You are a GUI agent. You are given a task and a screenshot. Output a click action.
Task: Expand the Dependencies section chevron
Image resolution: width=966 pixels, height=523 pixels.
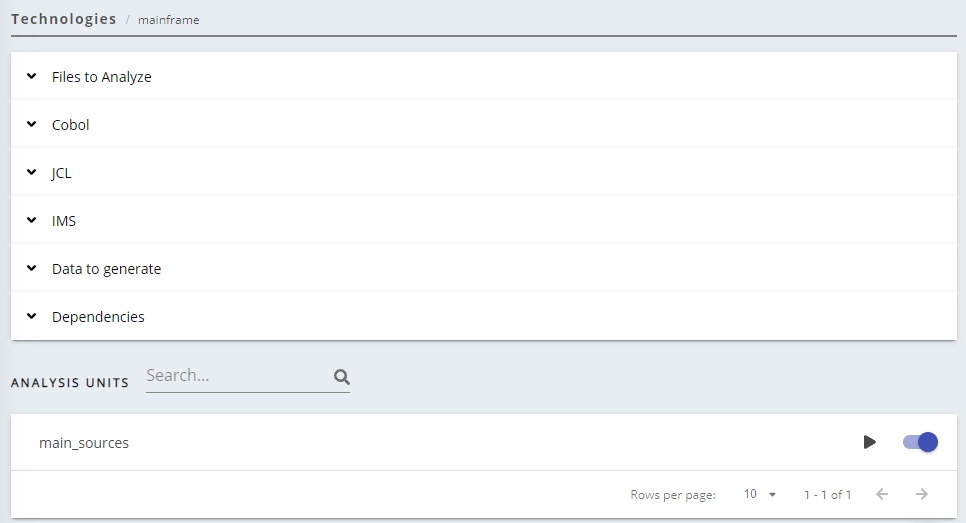[x=32, y=316]
